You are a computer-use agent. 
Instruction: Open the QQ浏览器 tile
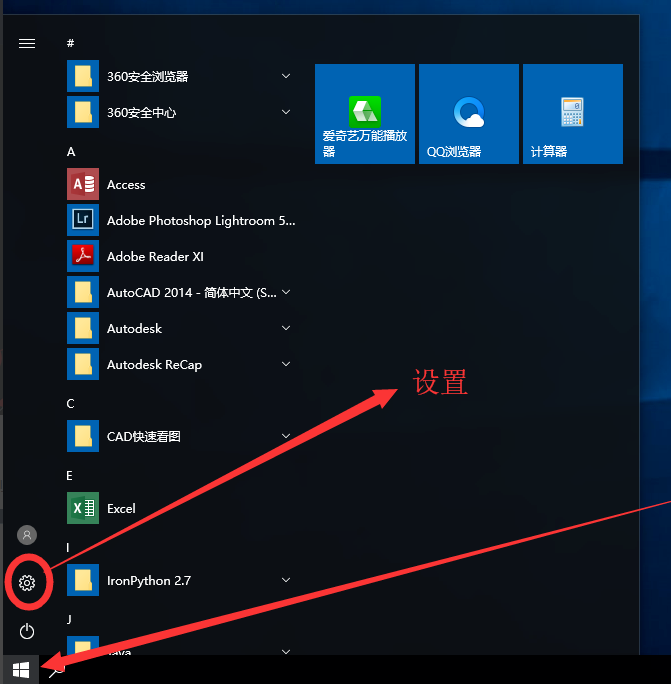[469, 114]
